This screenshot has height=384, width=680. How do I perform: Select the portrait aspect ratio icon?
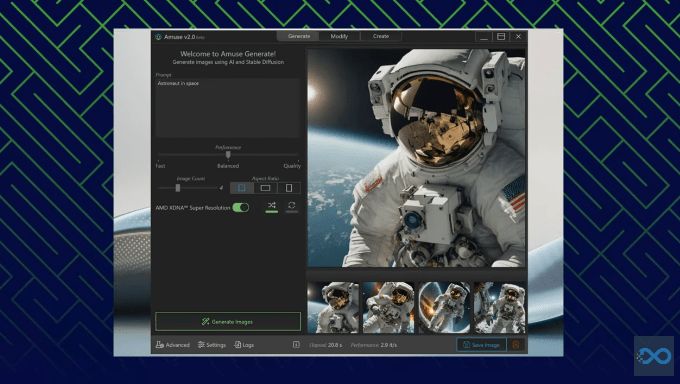click(289, 188)
